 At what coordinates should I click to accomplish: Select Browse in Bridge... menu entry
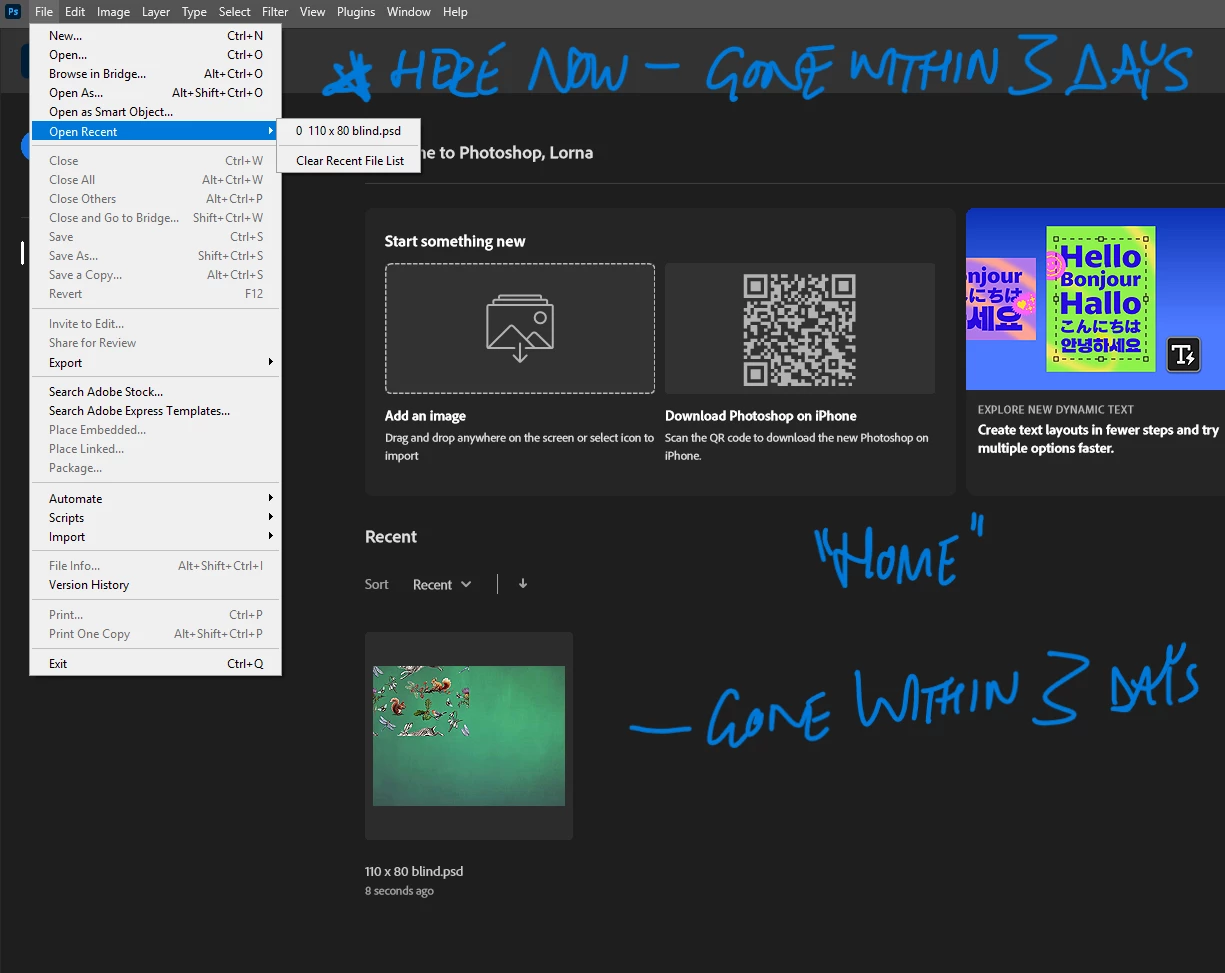156,74
